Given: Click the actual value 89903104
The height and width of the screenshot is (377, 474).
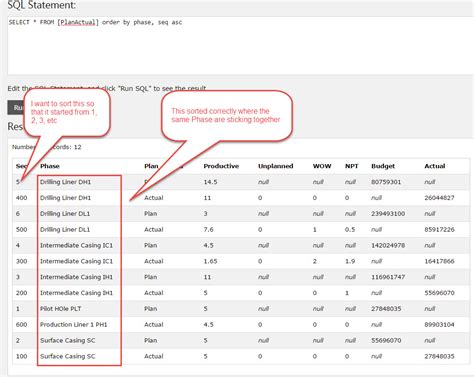Looking at the screenshot, I should click(x=439, y=324).
